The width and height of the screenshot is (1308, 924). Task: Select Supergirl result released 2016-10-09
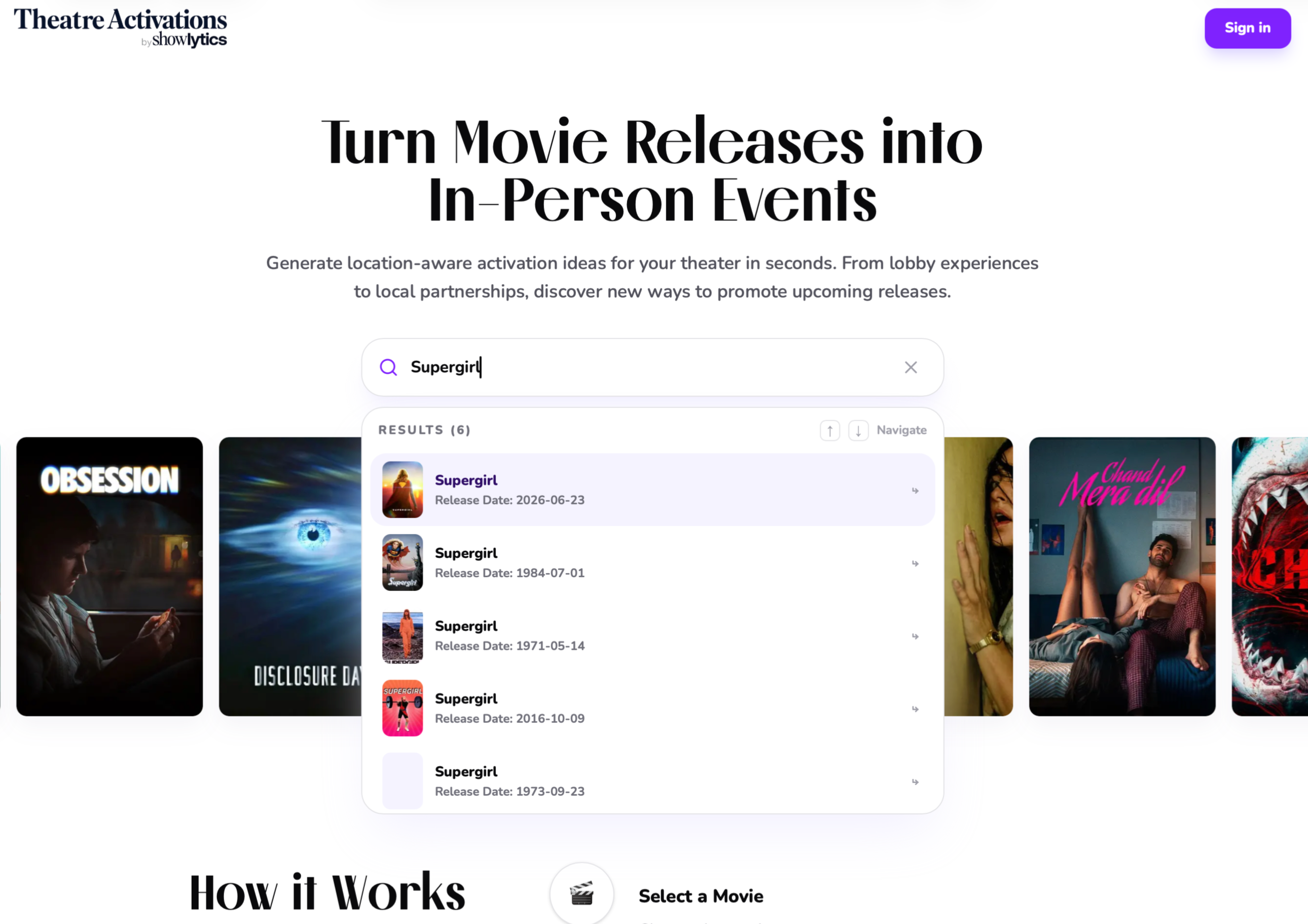point(652,708)
